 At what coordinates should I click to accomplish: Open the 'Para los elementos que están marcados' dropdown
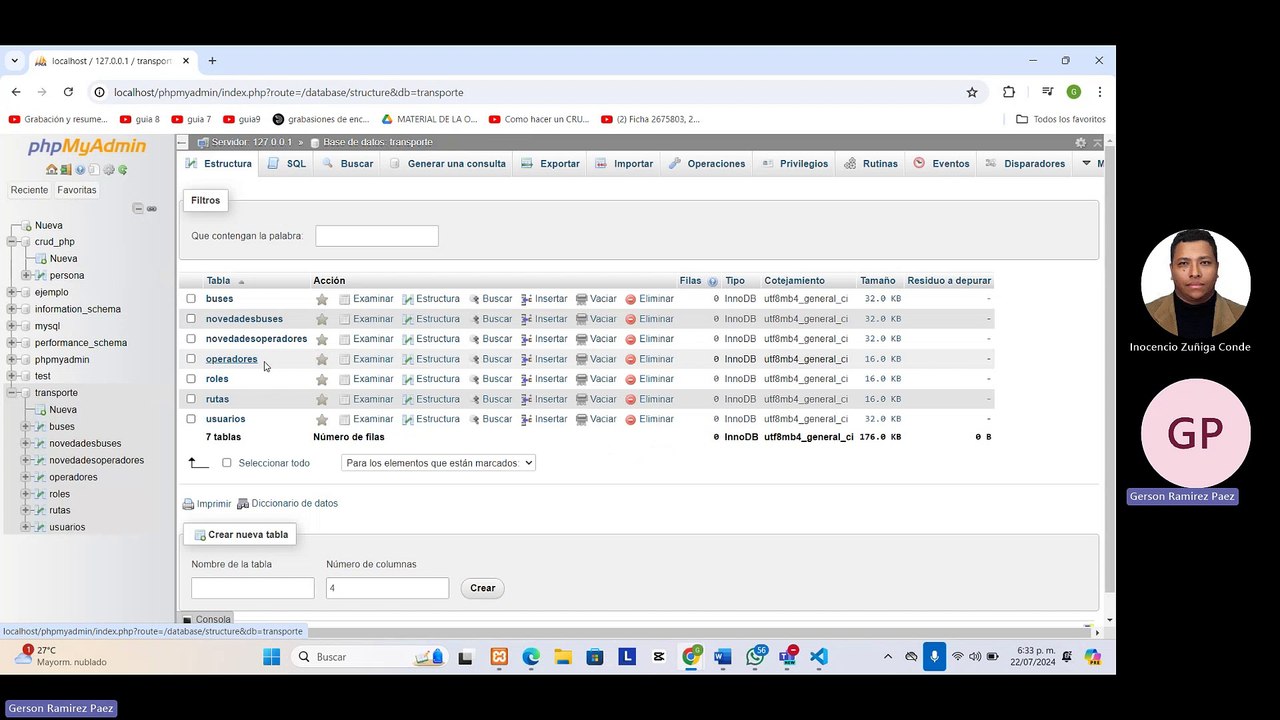coord(438,463)
